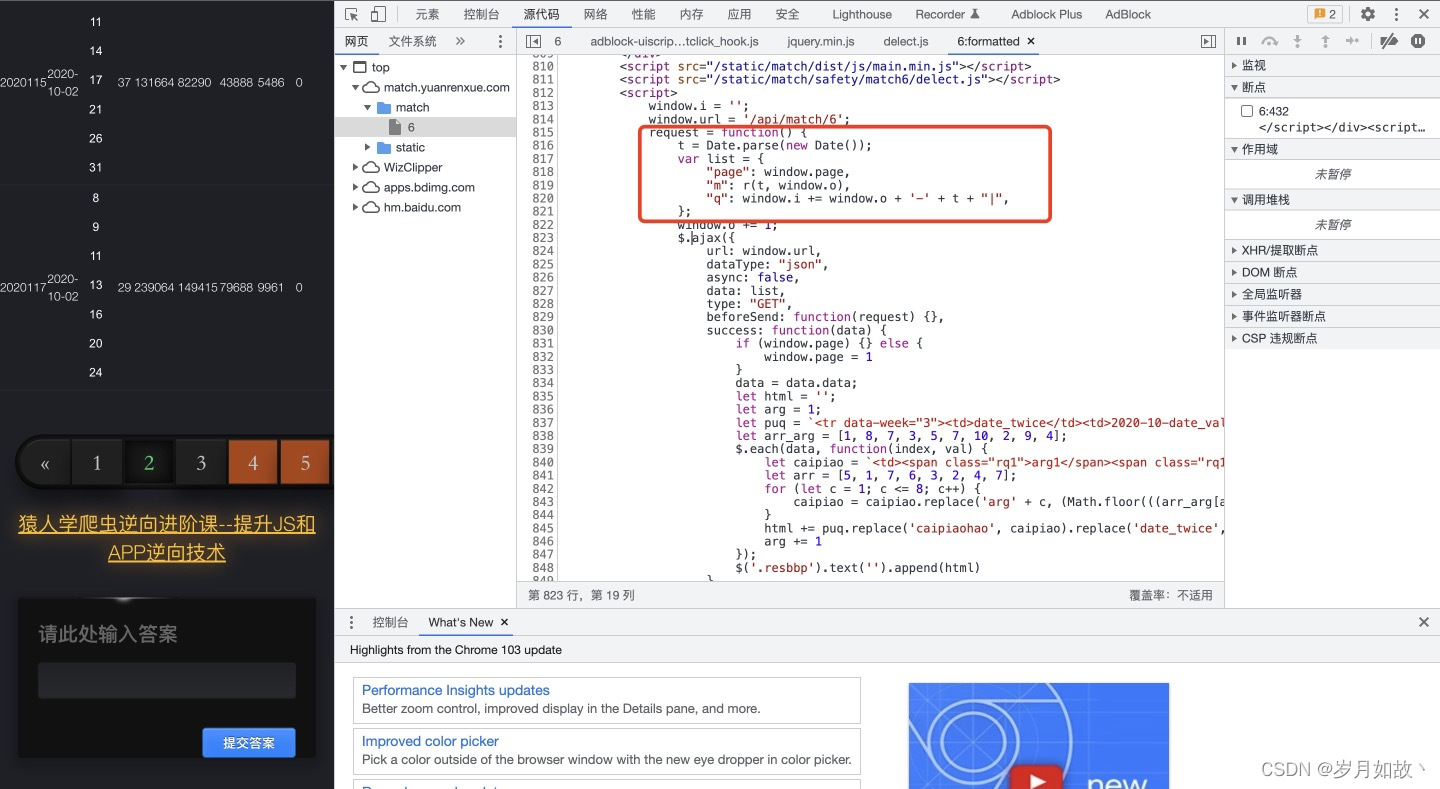The width and height of the screenshot is (1440, 789).
Task: Collapse the top frame tree node
Action: (x=344, y=67)
